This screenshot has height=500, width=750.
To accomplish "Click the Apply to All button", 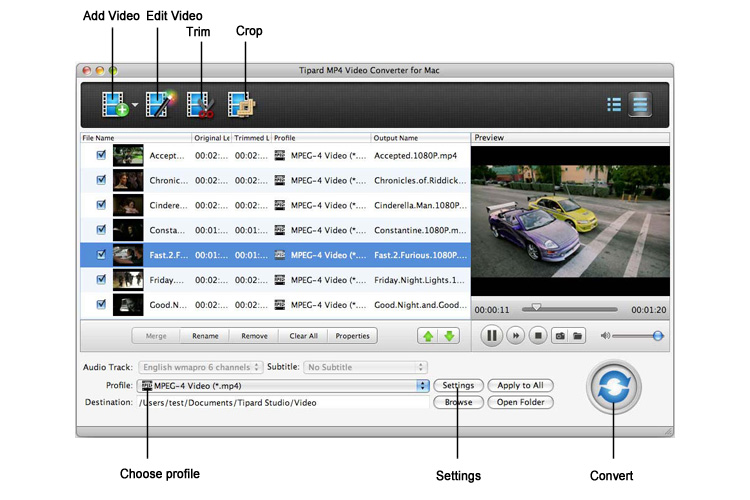I will [520, 385].
